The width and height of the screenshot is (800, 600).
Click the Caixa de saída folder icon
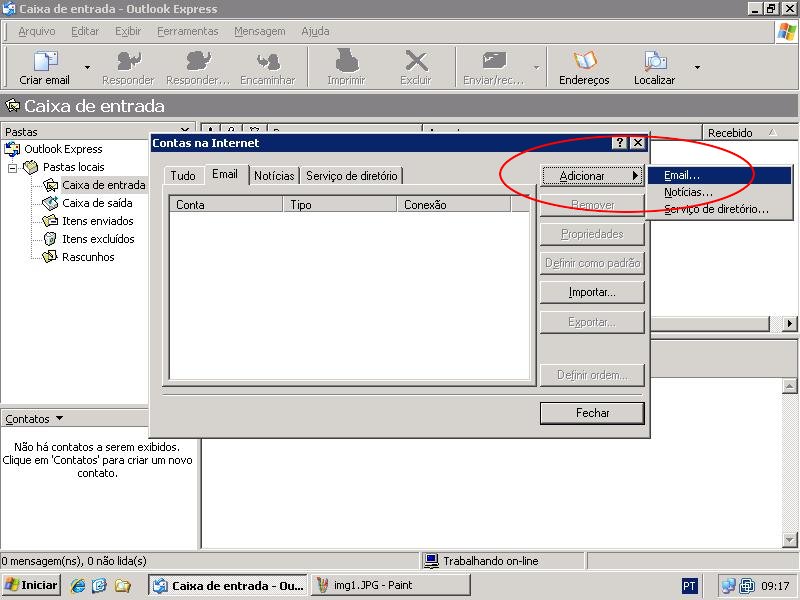51,203
